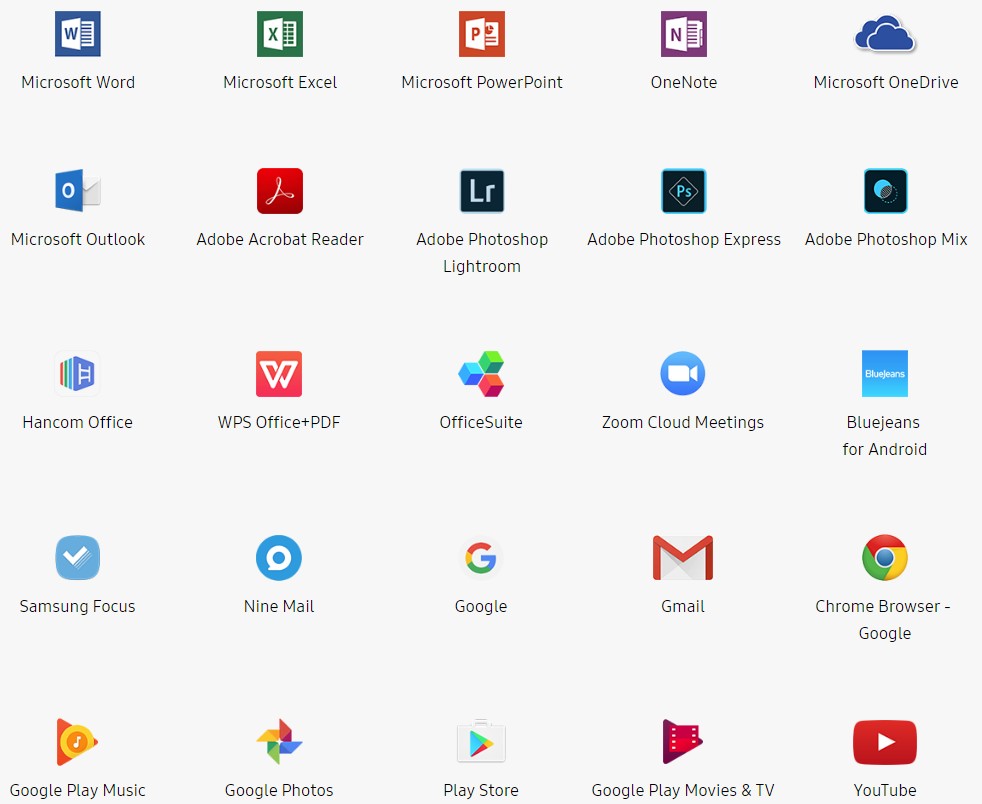Select "Google Play Movies & TV" label

click(683, 790)
